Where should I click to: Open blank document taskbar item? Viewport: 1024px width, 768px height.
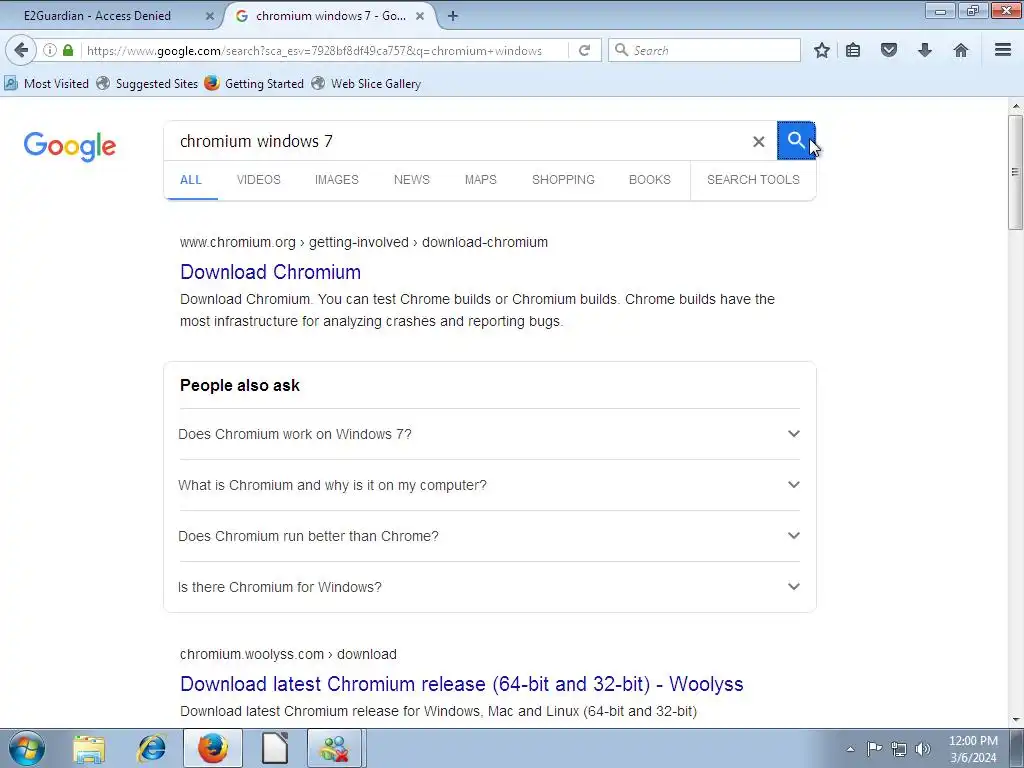275,748
